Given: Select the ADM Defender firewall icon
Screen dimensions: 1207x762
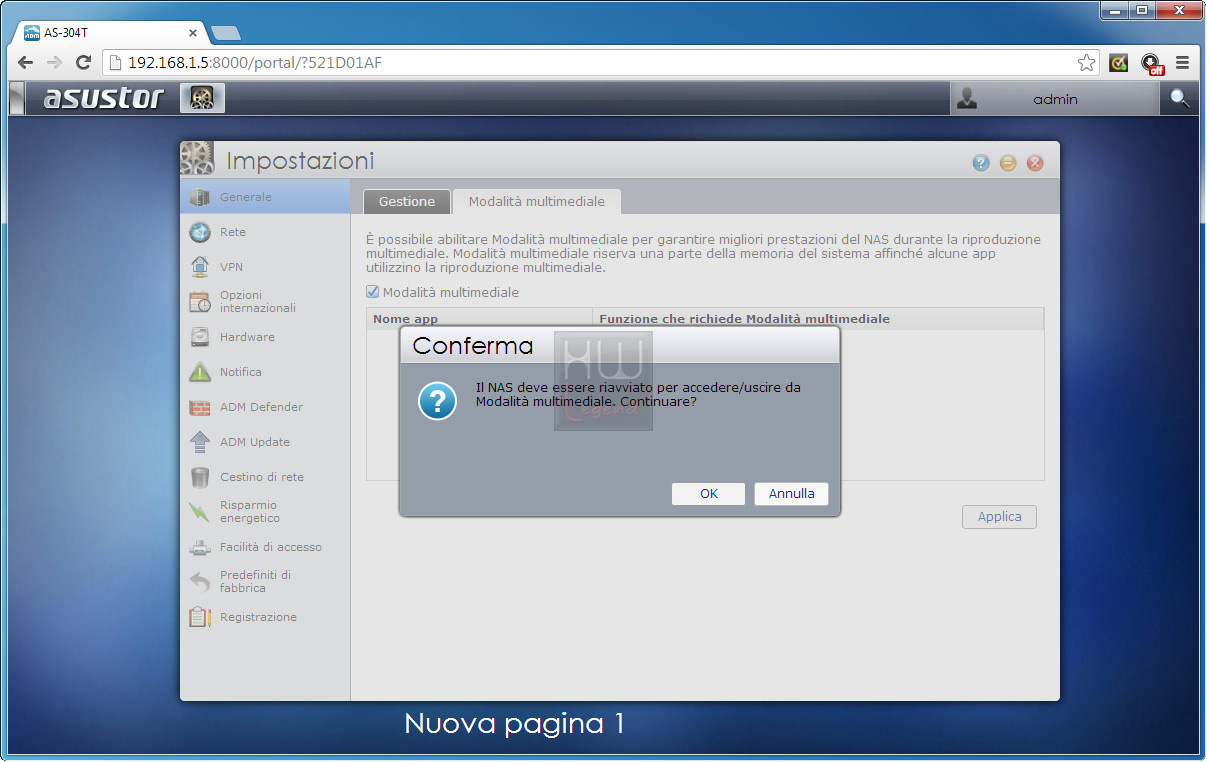Looking at the screenshot, I should click(200, 407).
